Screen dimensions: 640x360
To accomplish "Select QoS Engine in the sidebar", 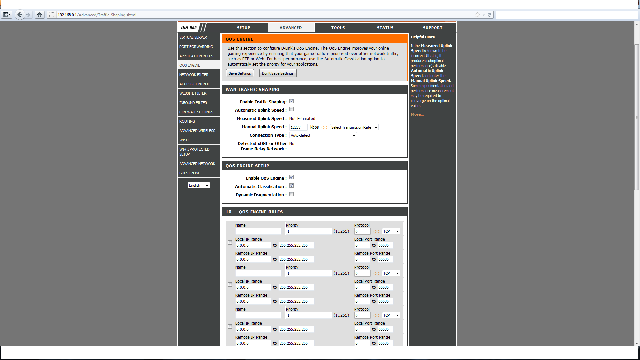I will [x=199, y=65].
